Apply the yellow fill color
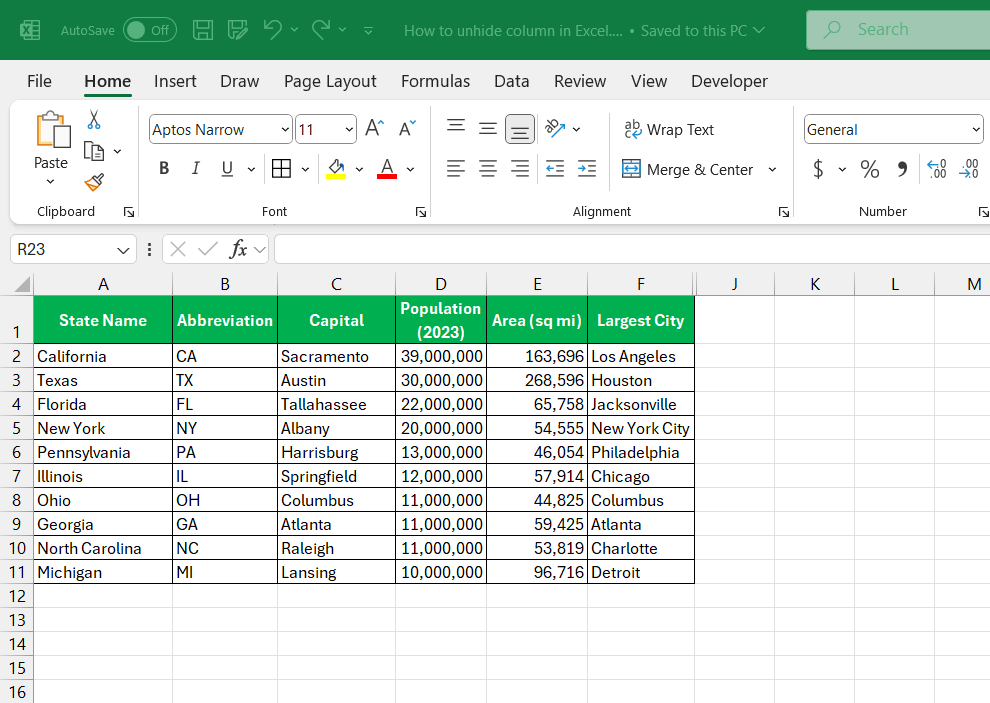Image resolution: width=990 pixels, height=703 pixels. coord(336,168)
